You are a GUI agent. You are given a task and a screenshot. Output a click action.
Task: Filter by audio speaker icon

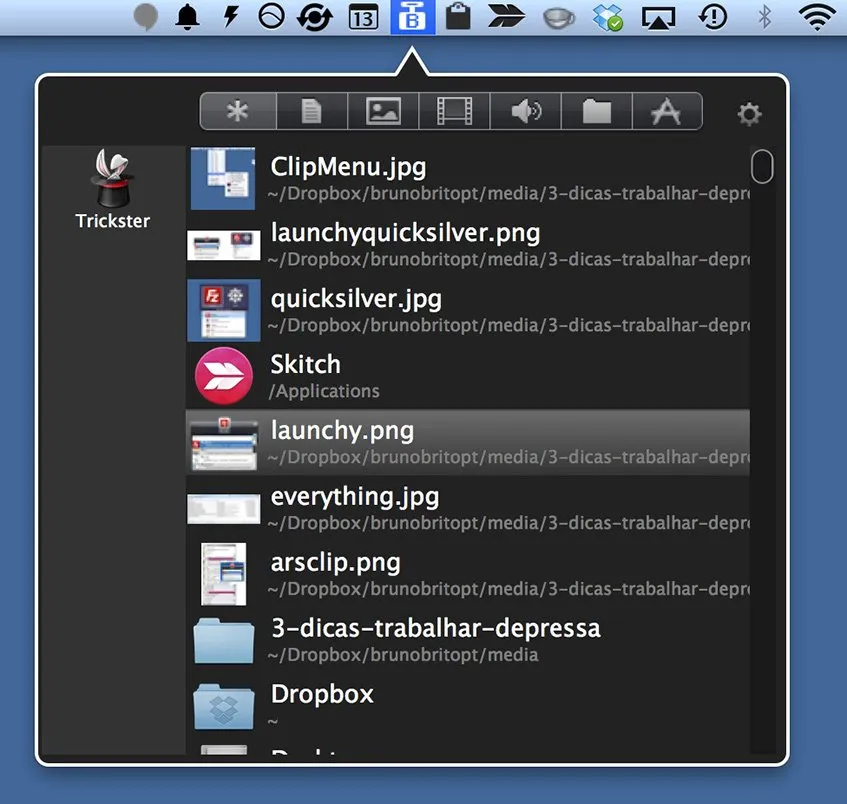(x=526, y=111)
